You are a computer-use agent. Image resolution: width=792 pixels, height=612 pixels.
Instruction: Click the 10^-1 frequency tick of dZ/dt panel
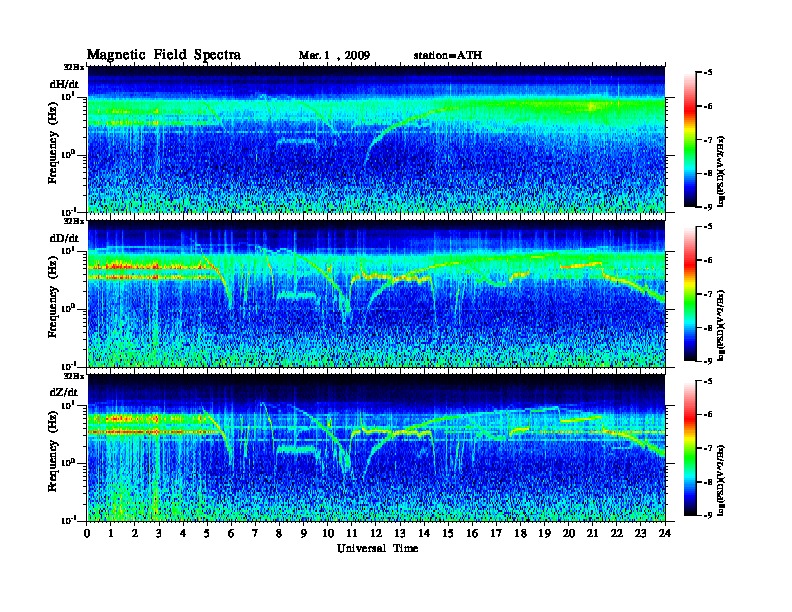(68, 520)
